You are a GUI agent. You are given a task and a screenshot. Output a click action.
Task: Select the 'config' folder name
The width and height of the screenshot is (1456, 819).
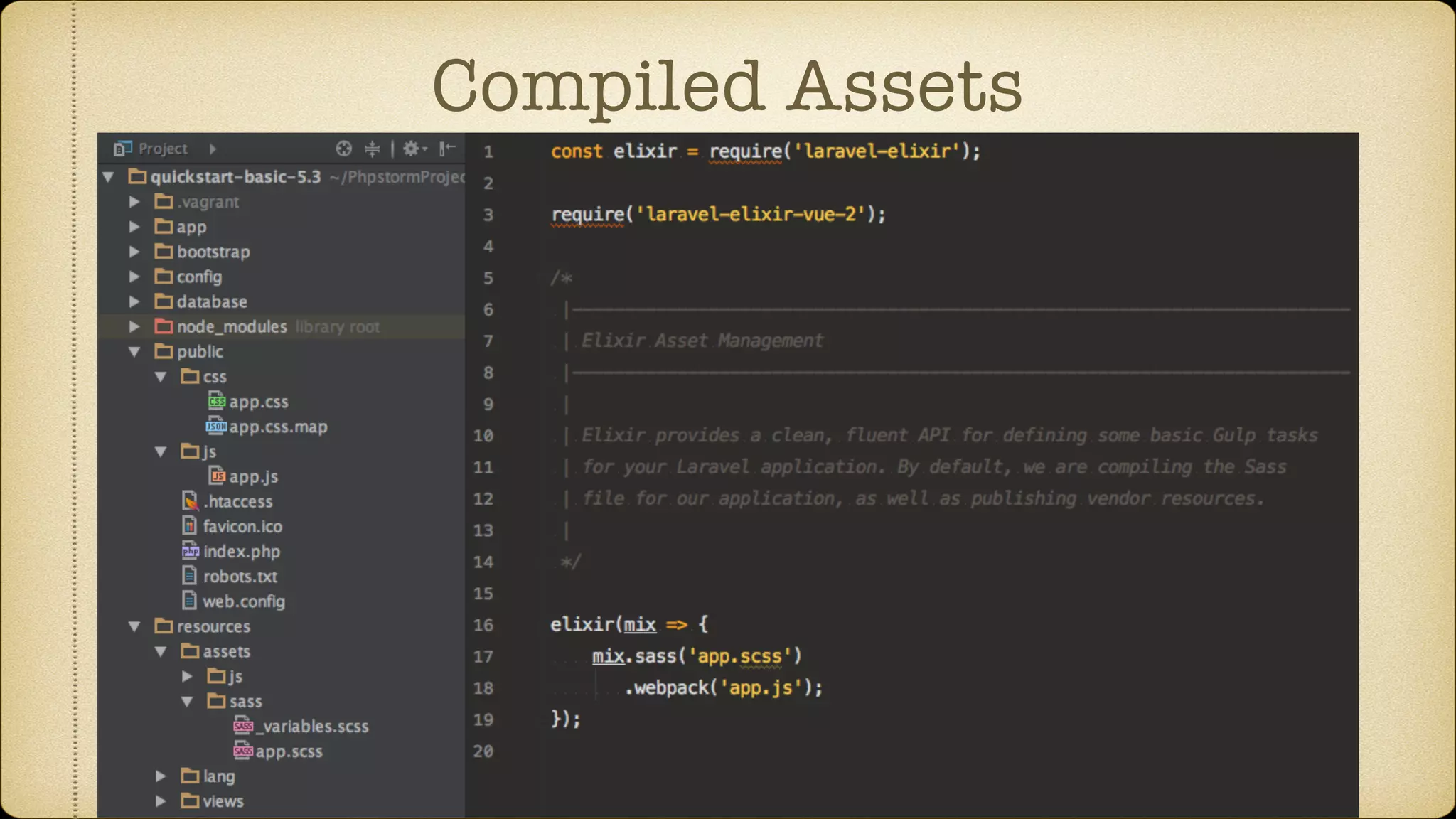199,277
